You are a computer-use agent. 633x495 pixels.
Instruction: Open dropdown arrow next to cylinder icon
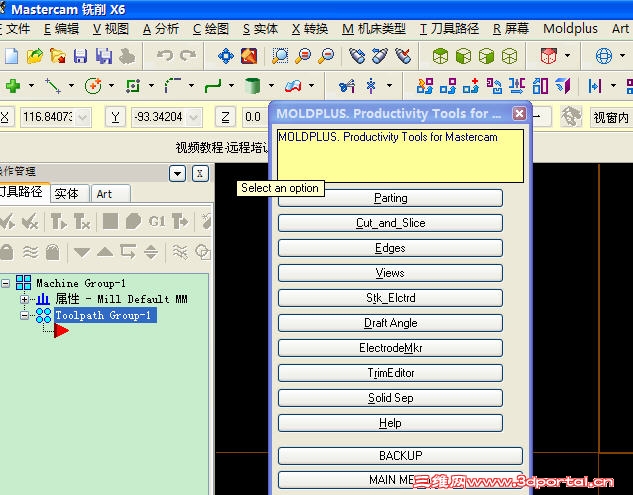point(271,86)
